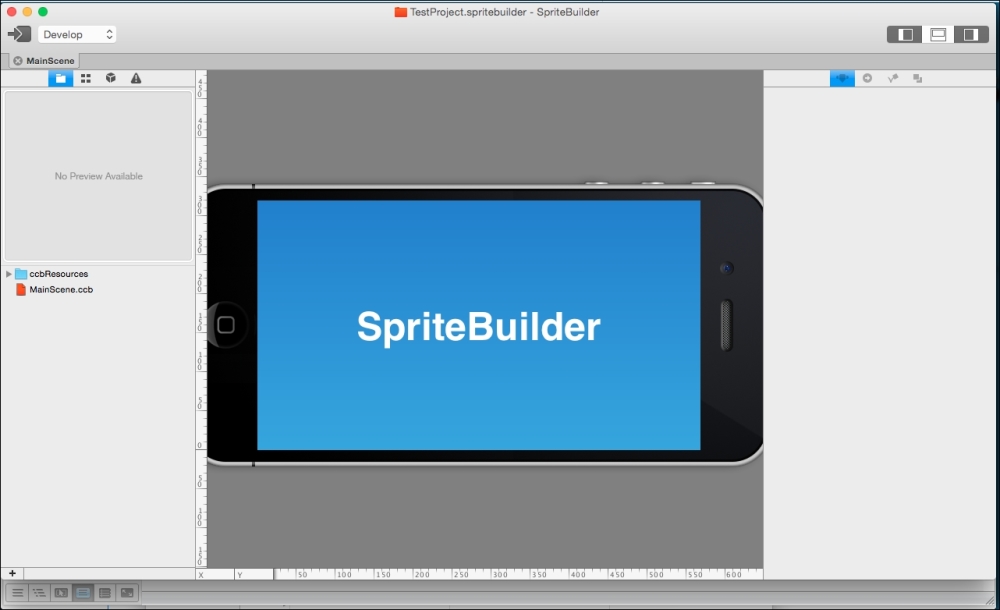Viewport: 1000px width, 610px height.
Task: Toggle the right inspector panel layout button
Action: point(970,33)
